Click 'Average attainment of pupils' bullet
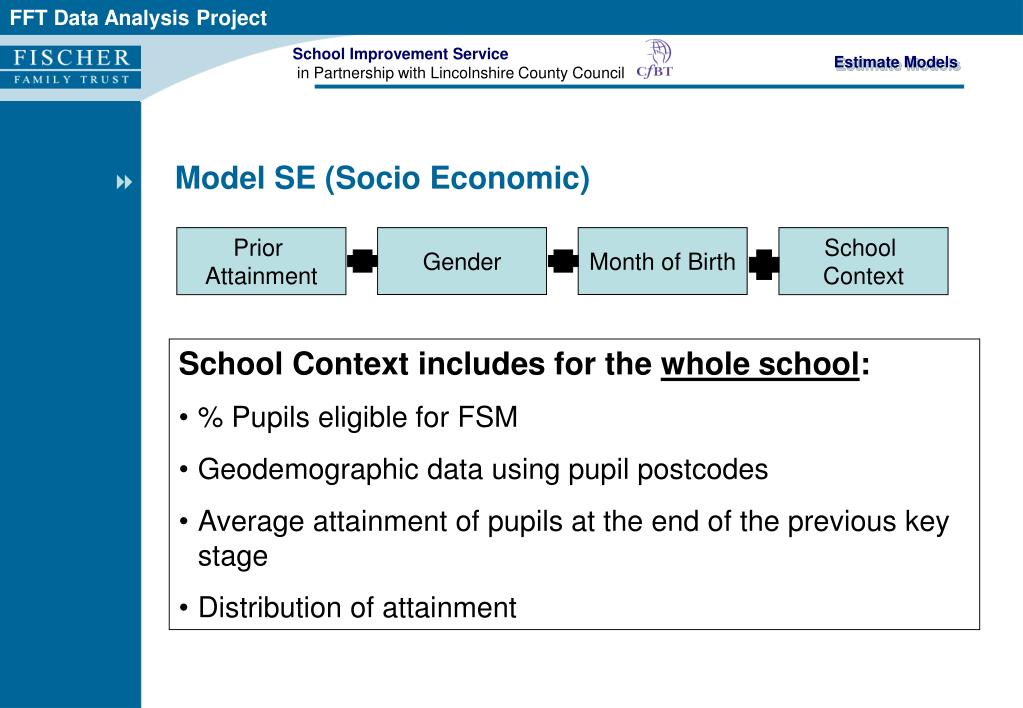The height and width of the screenshot is (708, 1023). [564, 539]
